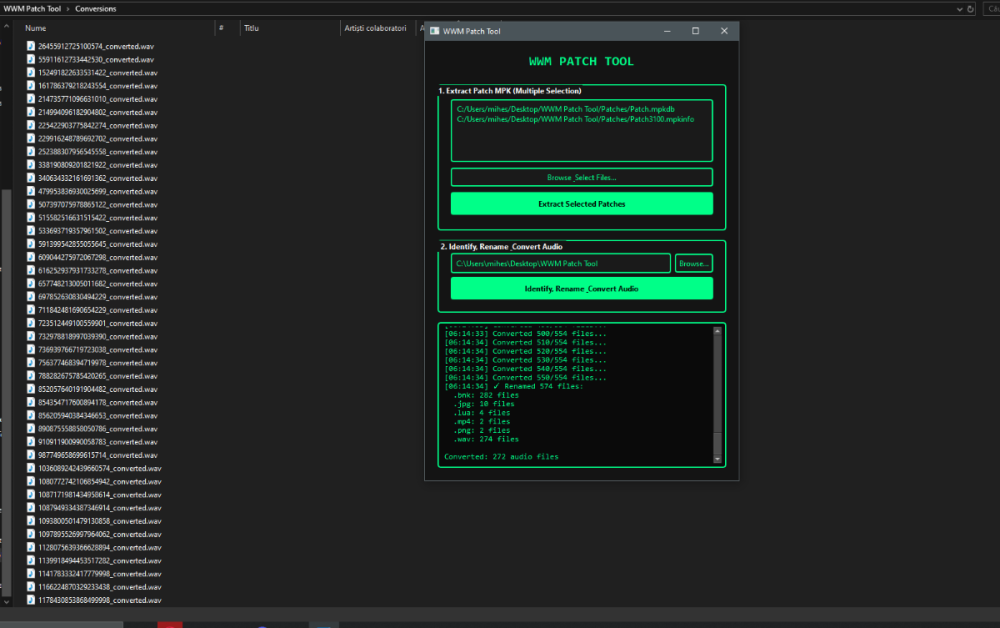Run Identify, Rename Convert Audio button

(581, 288)
